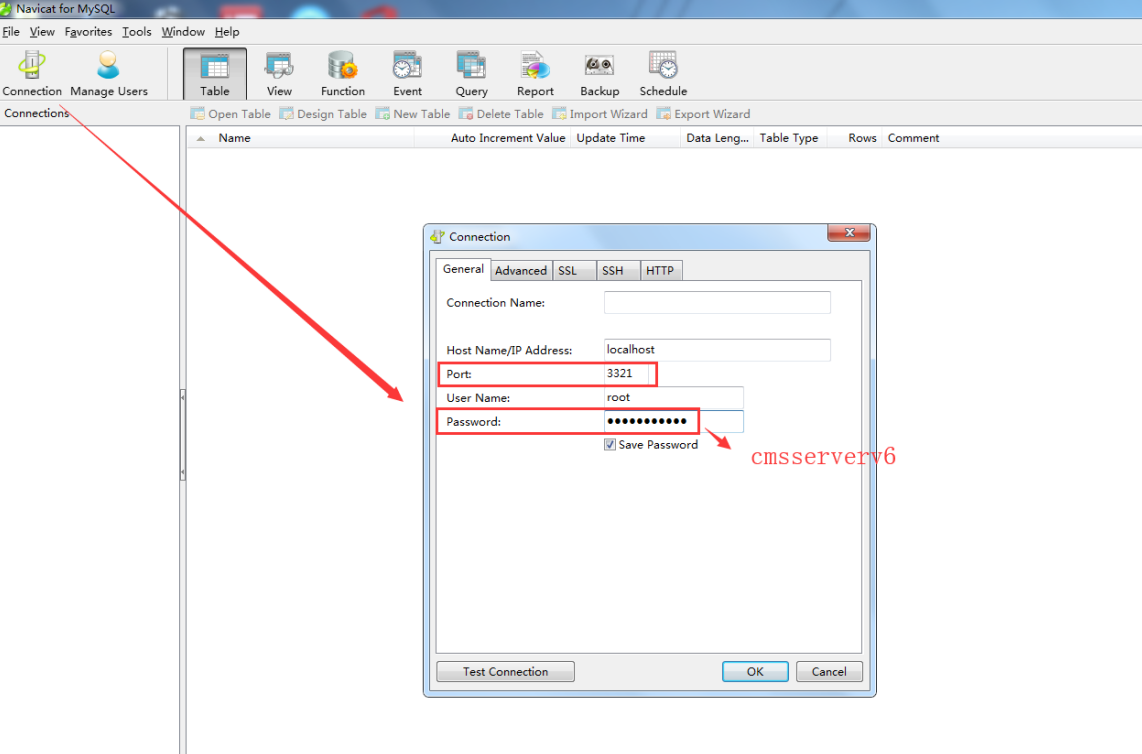
Task: Click the Host Name/IP Address field
Action: click(717, 350)
